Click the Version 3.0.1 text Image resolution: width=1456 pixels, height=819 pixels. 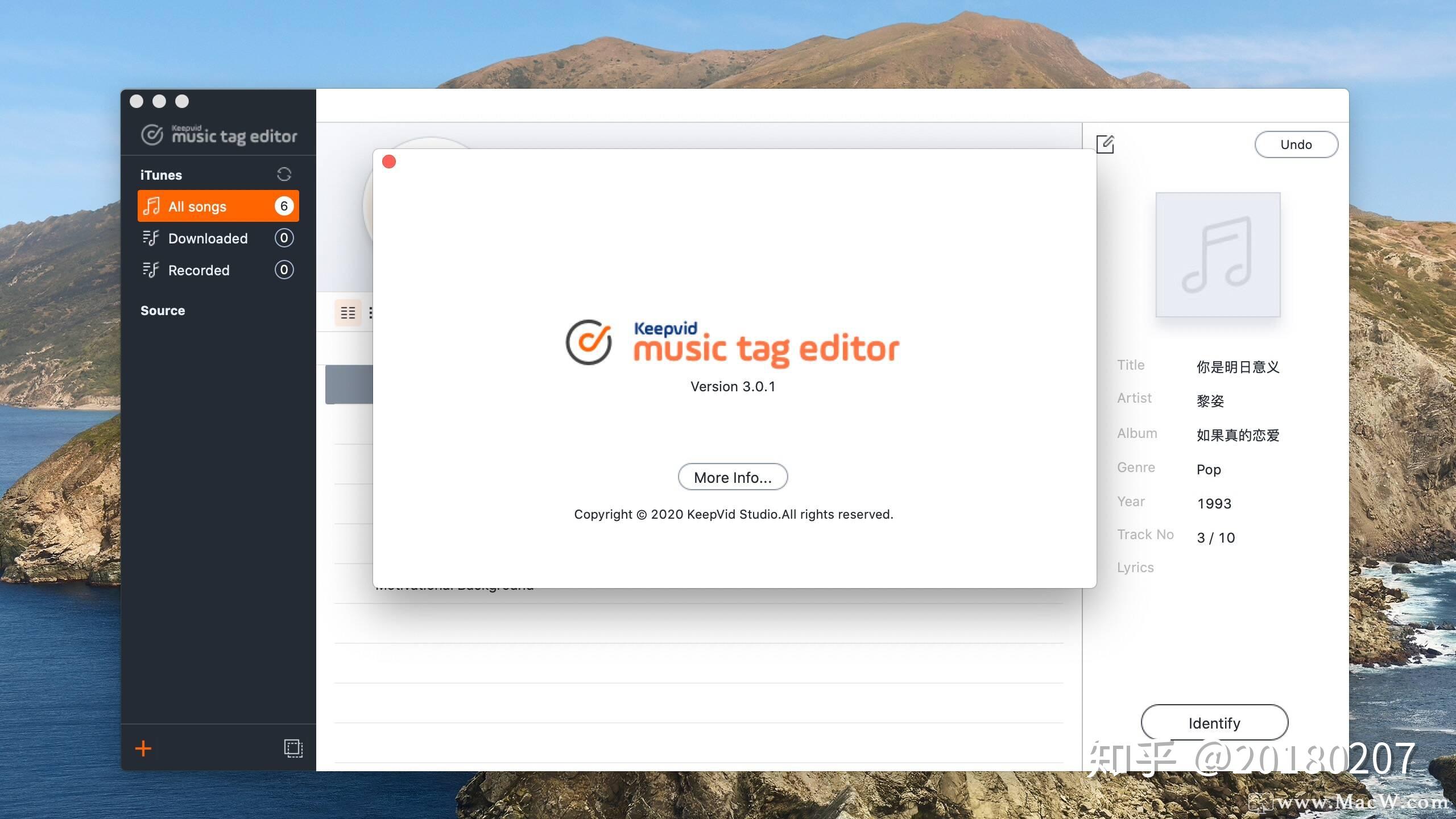(x=733, y=387)
